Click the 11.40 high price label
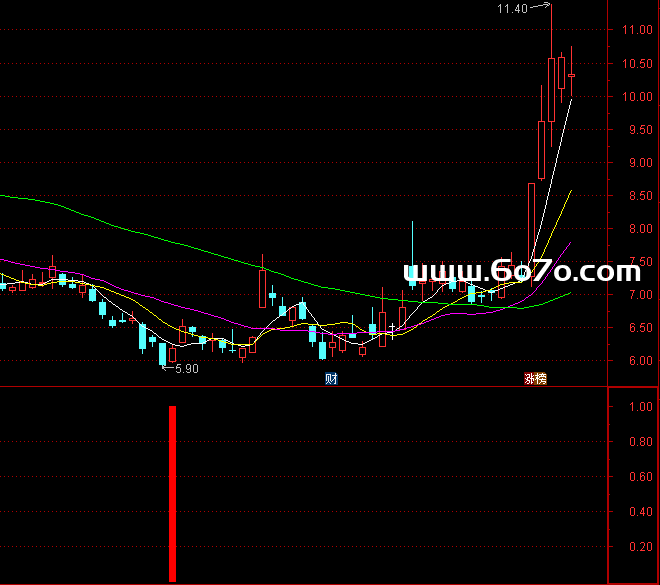Viewport: 660px width, 585px height. pyautogui.click(x=512, y=9)
